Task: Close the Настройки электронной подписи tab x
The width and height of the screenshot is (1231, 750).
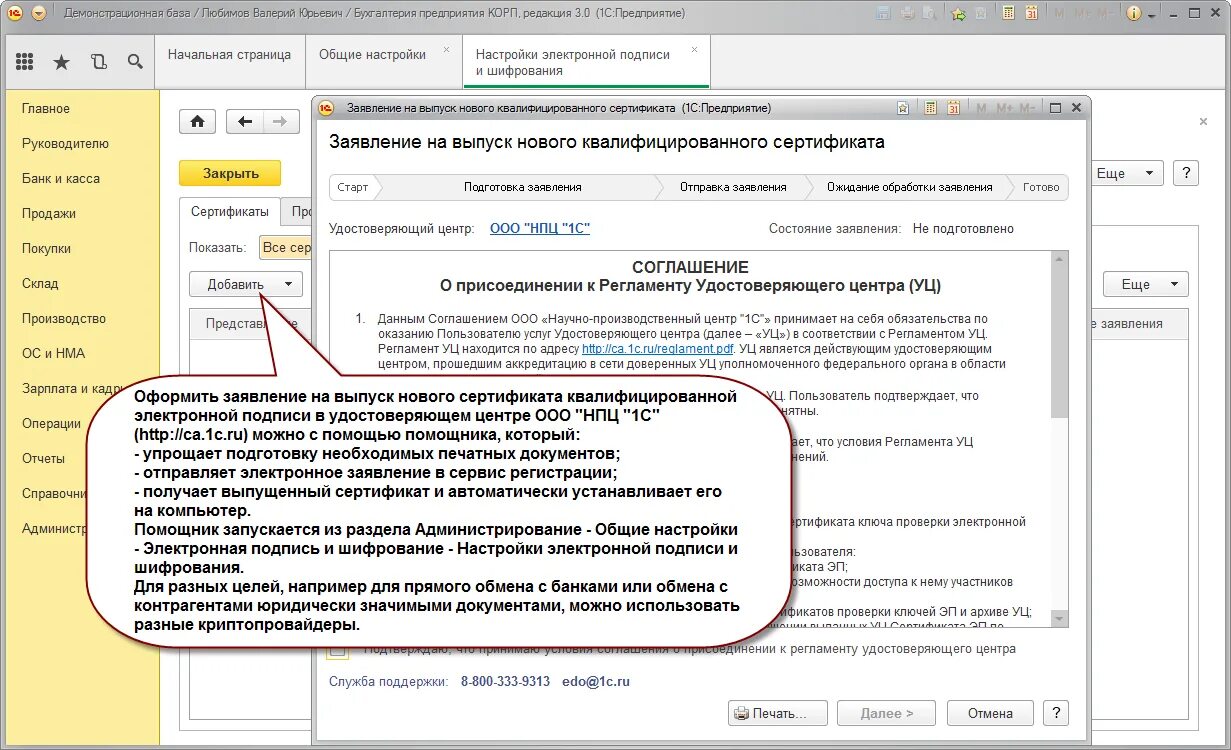Action: (694, 50)
